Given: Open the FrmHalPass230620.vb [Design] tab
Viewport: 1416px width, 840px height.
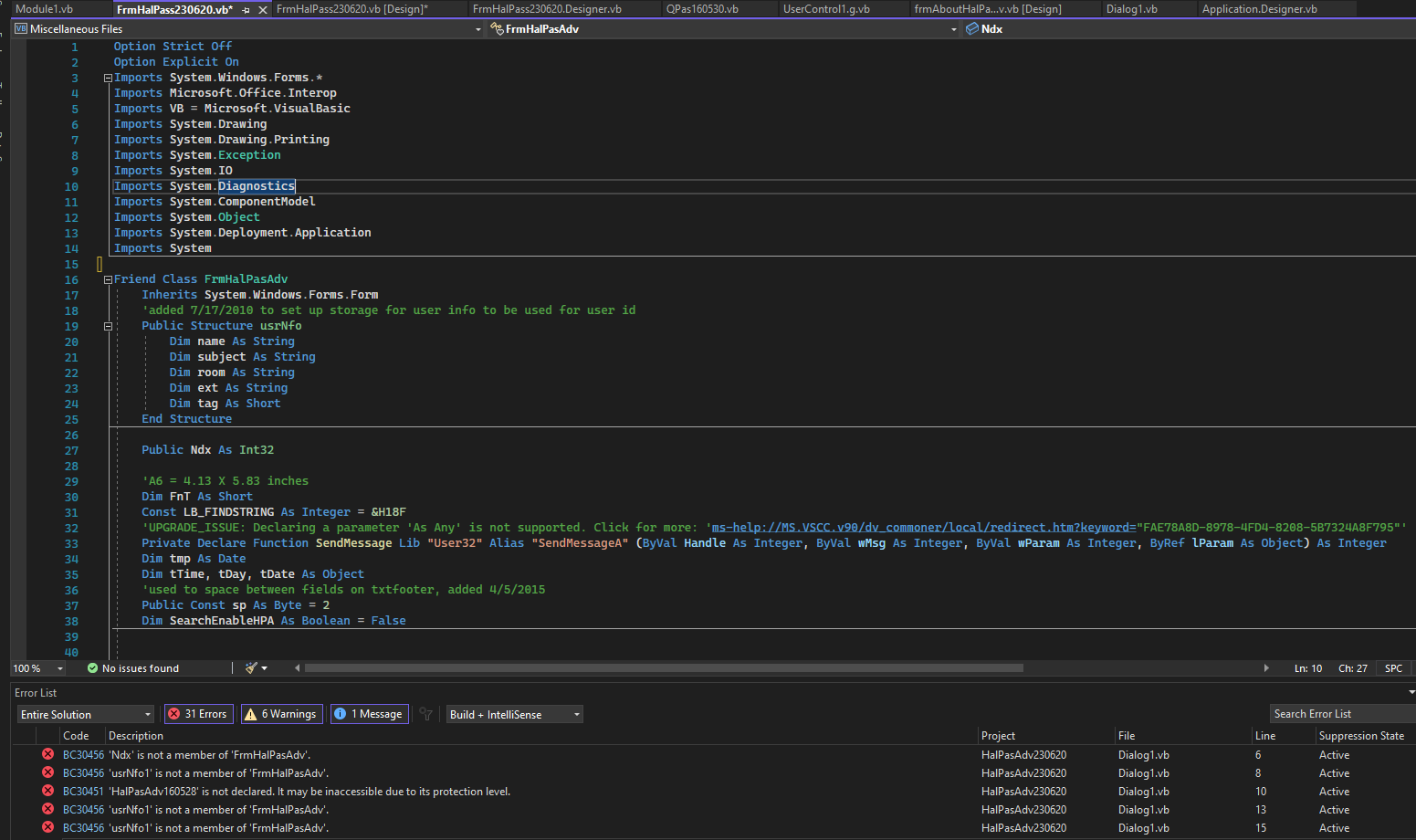Looking at the screenshot, I should (352, 9).
